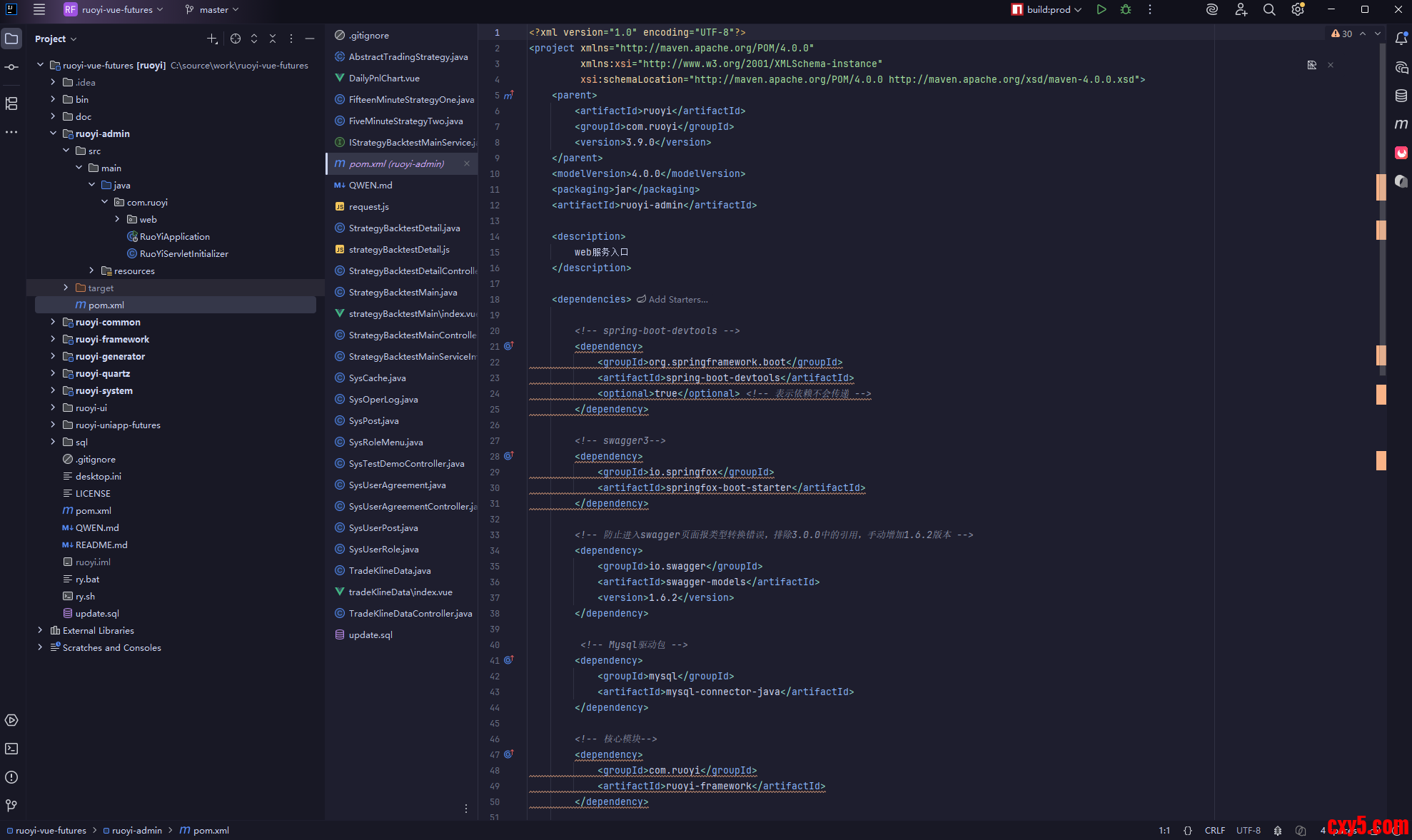Image resolution: width=1412 pixels, height=840 pixels.
Task: Open Search Everywhere via the magnifier icon
Action: [x=1269, y=9]
